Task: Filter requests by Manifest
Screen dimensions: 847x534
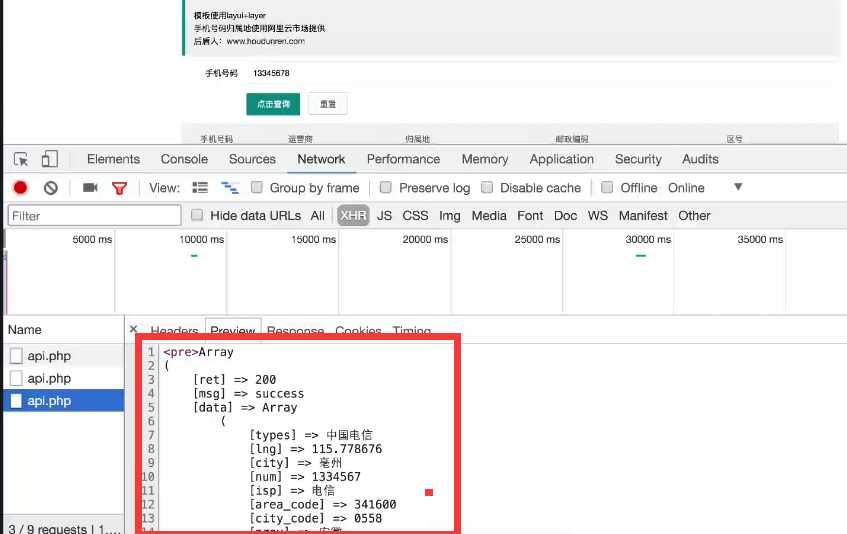Action: 643,215
